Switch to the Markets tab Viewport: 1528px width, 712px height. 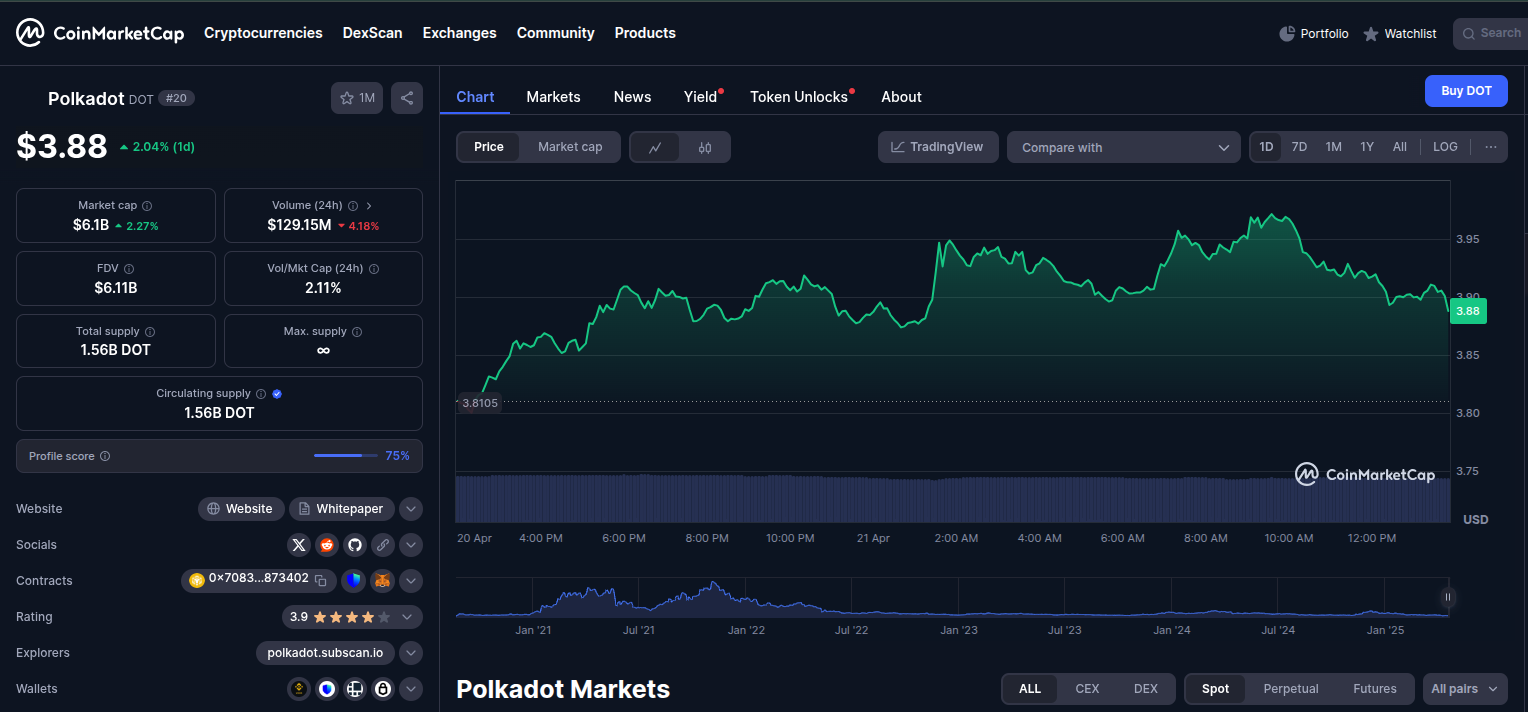pyautogui.click(x=553, y=97)
